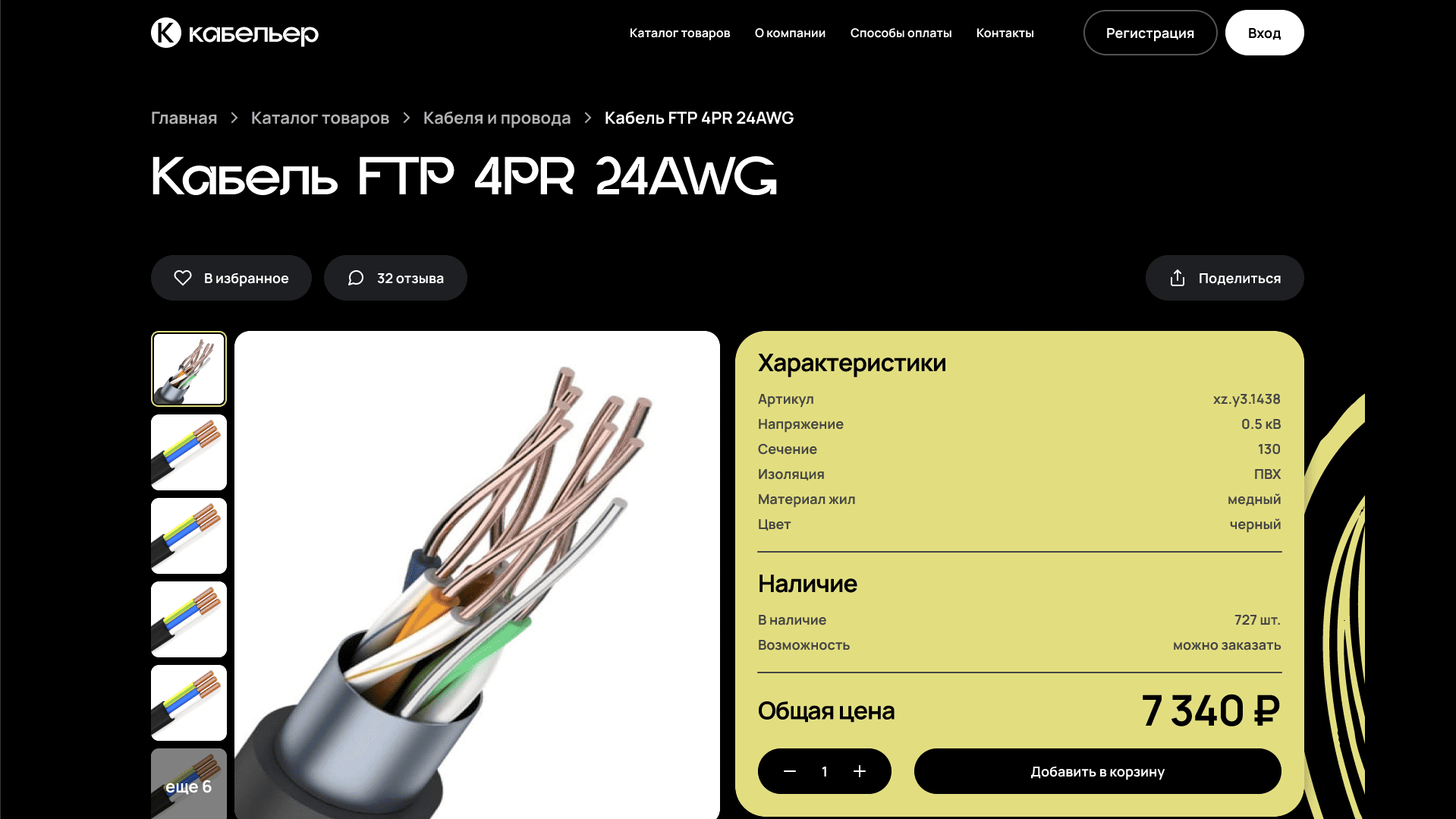Click the Кабельер logo icon
Screen dimensions: 1456x819
coord(166,33)
